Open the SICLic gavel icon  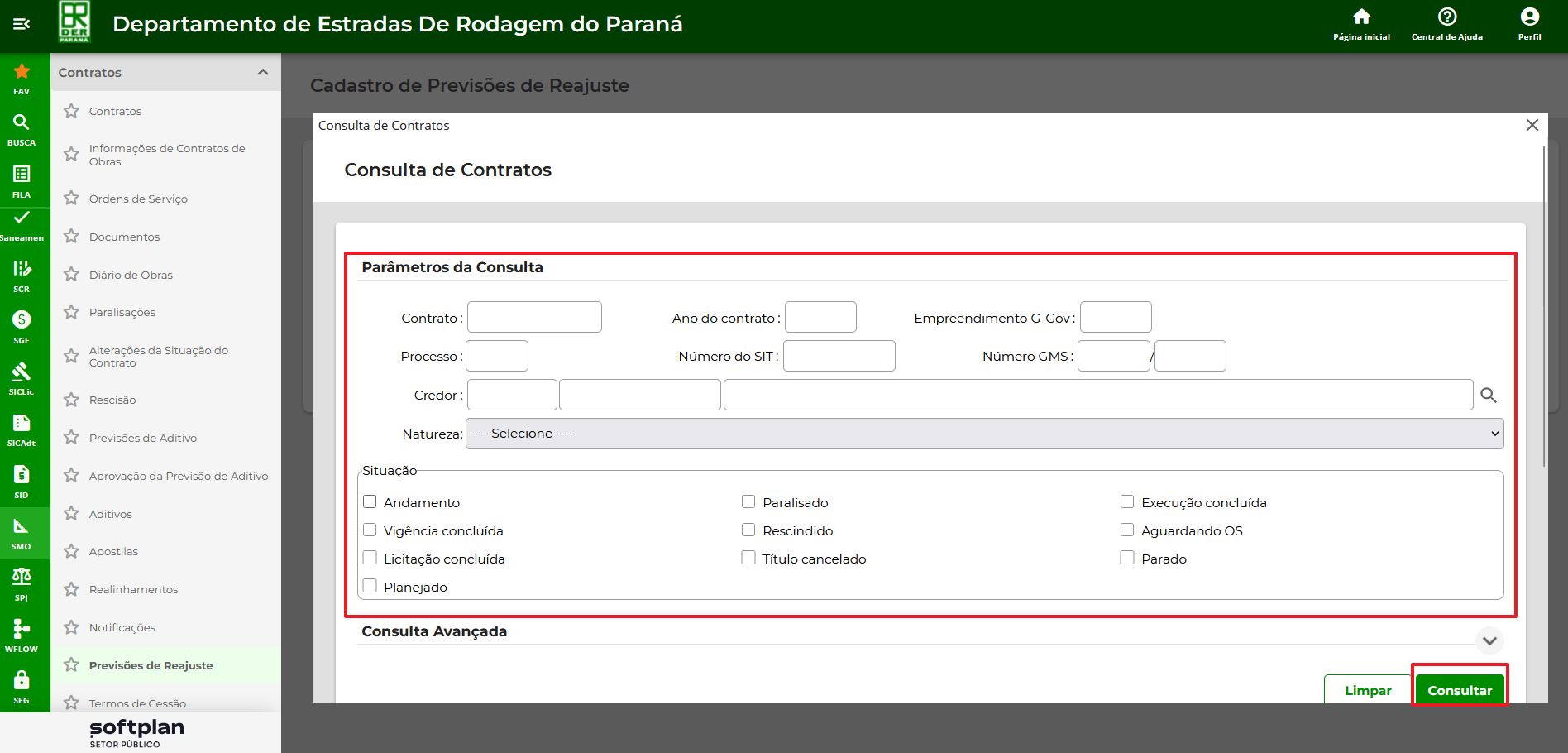click(x=22, y=372)
